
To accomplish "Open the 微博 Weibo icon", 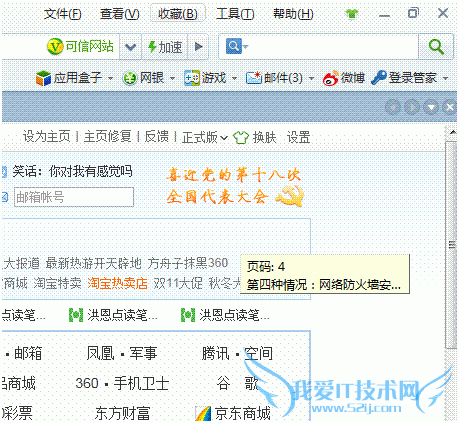I will pyautogui.click(x=330, y=79).
